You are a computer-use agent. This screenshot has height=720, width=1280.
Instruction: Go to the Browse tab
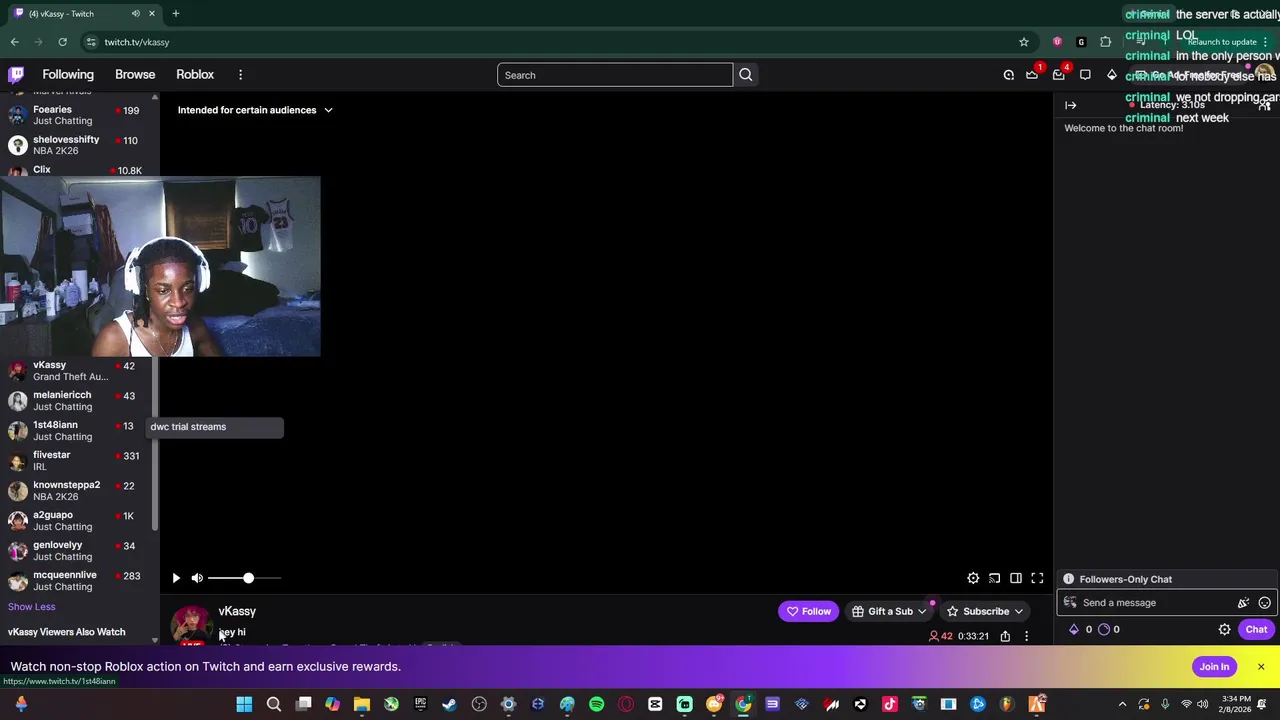135,75
